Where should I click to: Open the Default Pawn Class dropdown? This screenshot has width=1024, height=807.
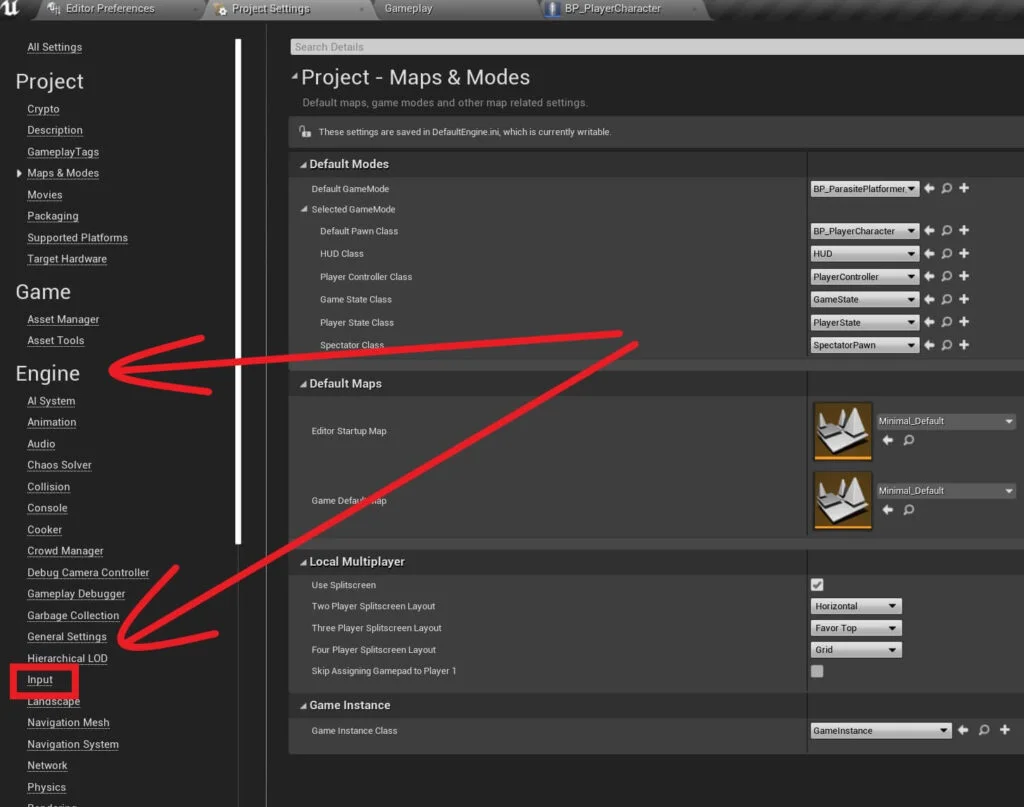click(x=865, y=231)
